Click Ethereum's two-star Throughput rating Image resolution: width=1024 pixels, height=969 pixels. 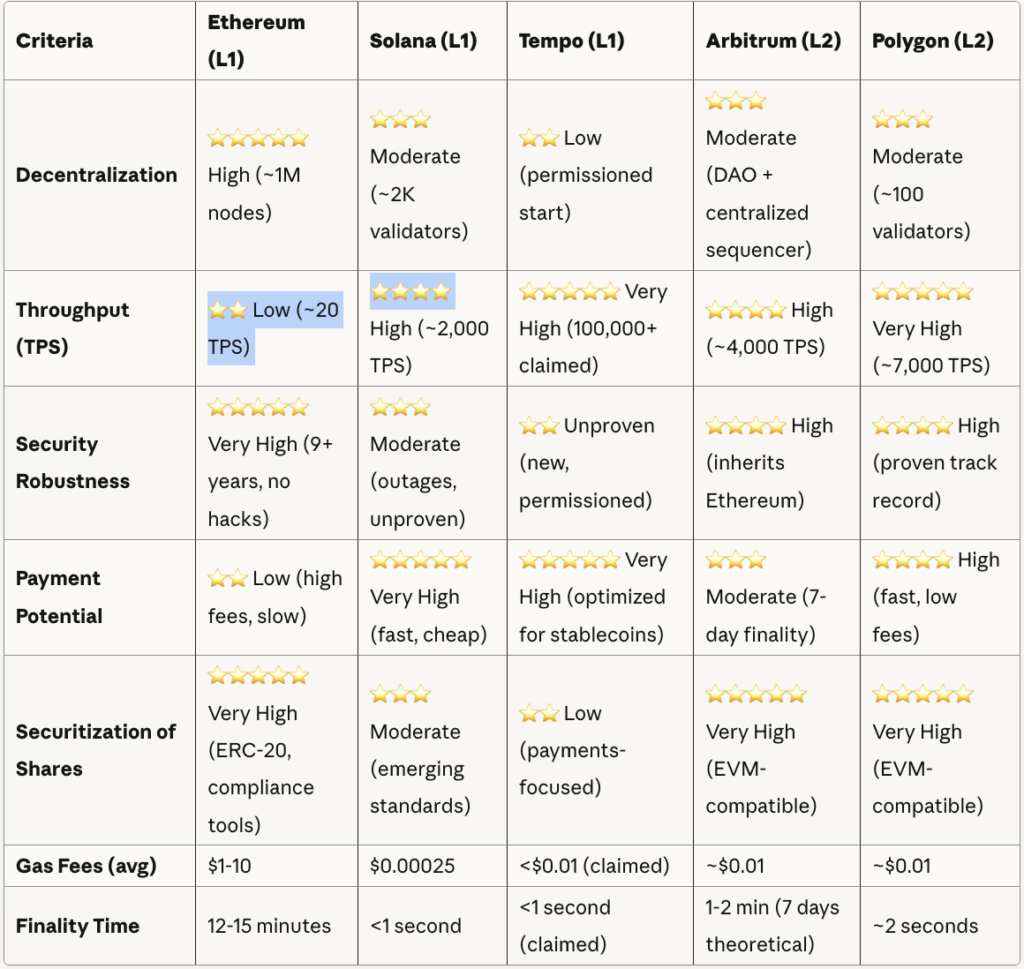227,310
